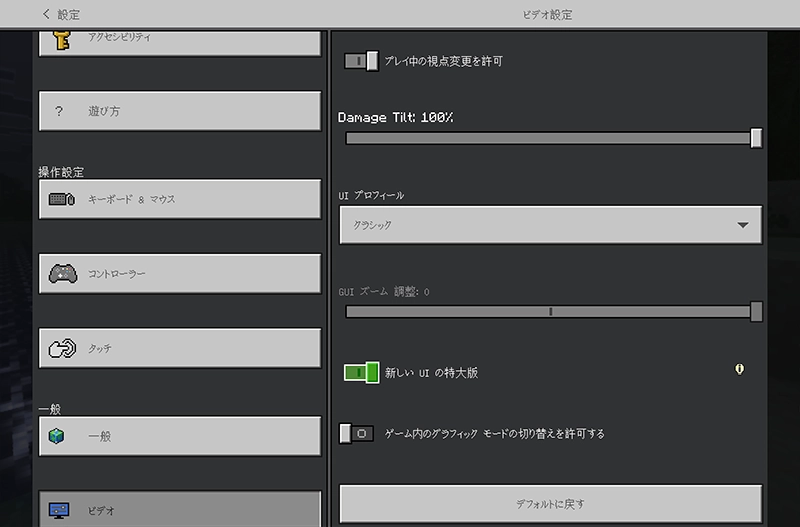The image size is (800, 527).
Task: Click the GUI ズーム 調整 slider track
Action: (550, 312)
